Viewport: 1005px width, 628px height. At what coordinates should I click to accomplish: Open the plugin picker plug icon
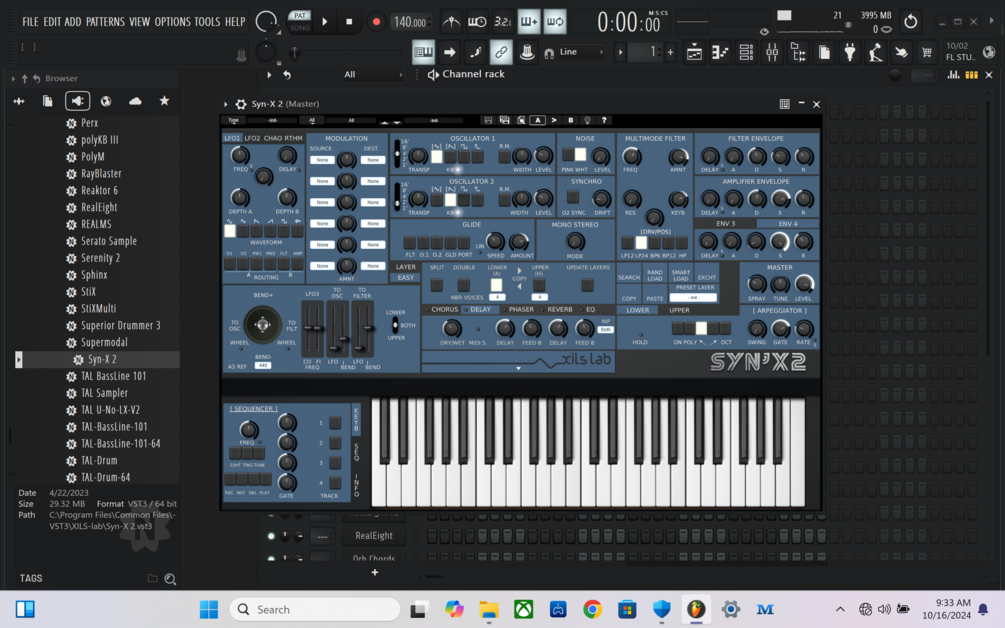[850, 53]
